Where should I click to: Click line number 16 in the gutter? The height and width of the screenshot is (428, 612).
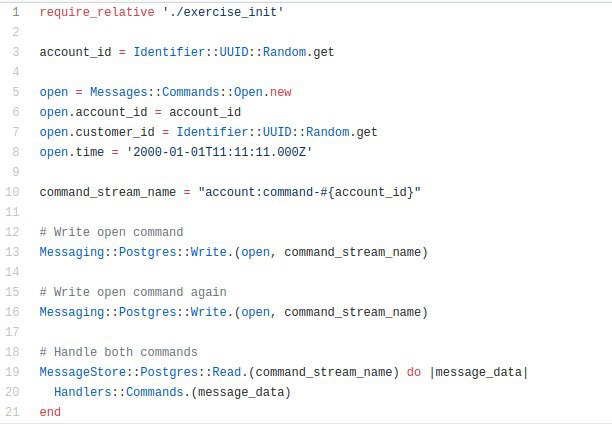[x=13, y=312]
